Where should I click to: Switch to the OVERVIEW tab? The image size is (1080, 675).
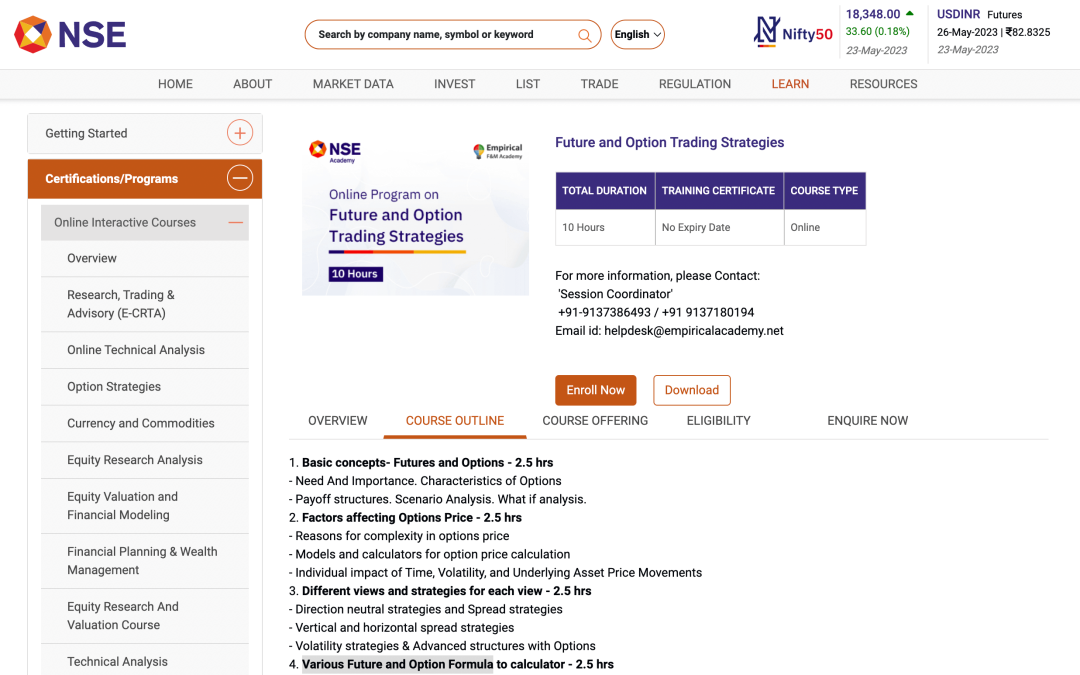338,421
